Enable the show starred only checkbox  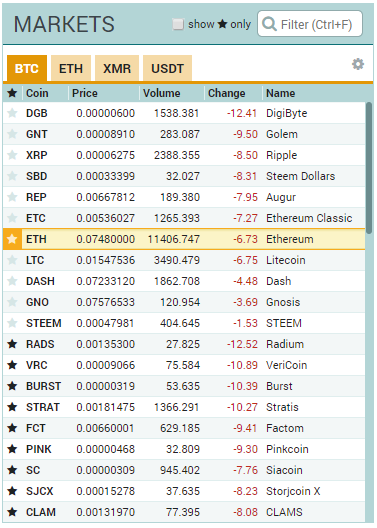click(x=178, y=24)
